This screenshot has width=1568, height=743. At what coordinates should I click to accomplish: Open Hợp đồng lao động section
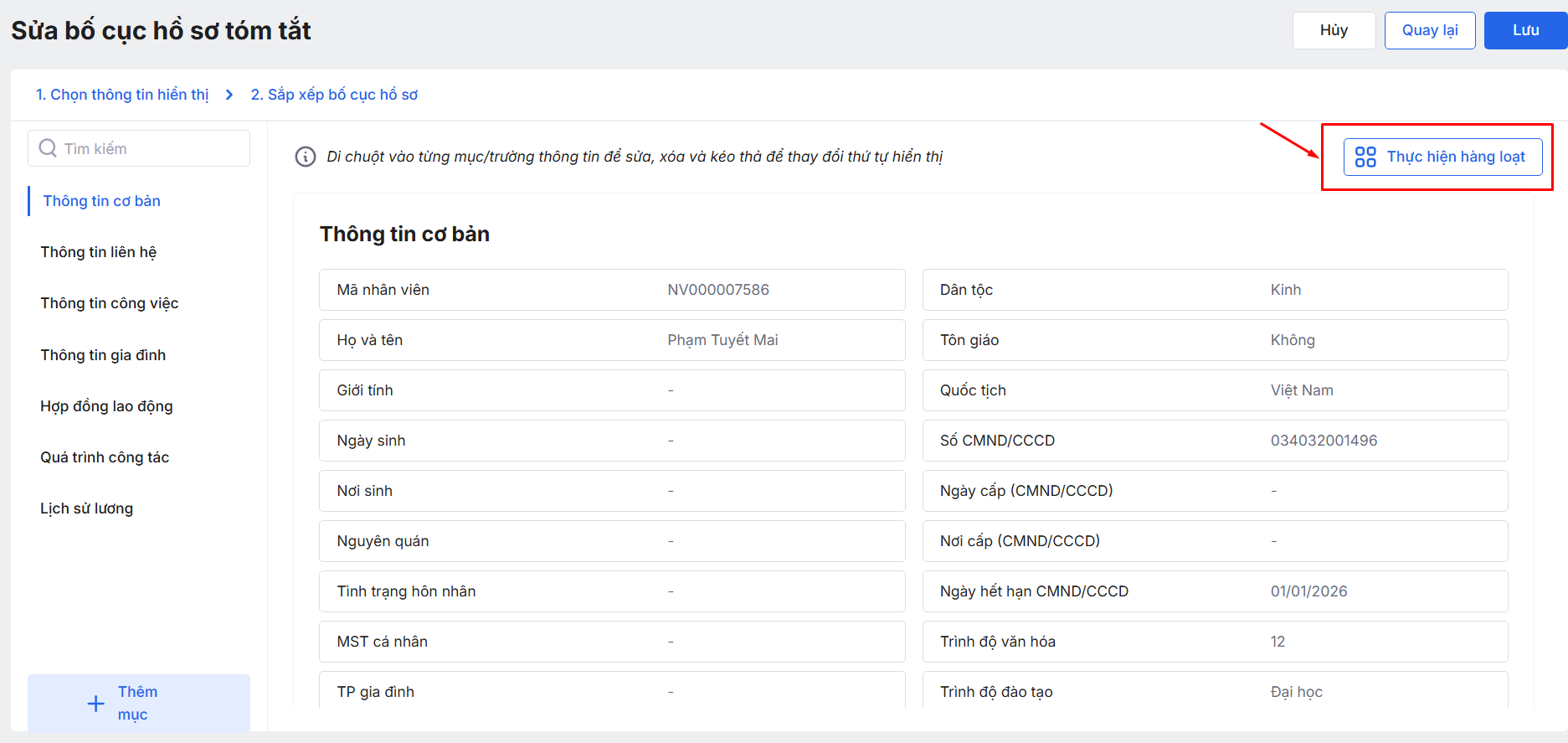coord(106,406)
